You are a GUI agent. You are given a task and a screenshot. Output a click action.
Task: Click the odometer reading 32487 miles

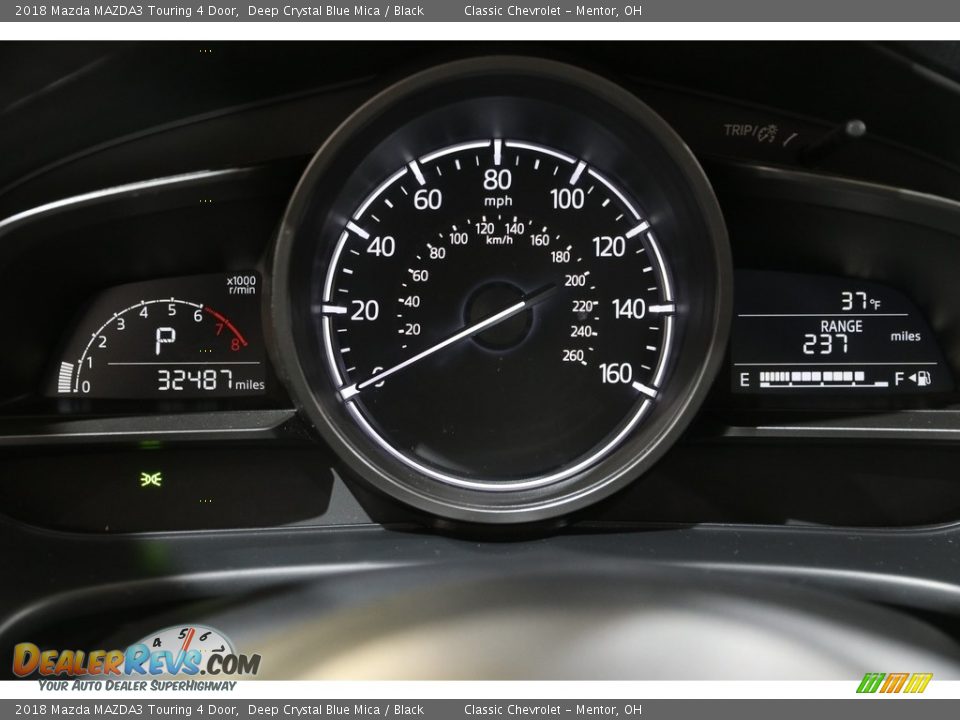click(x=211, y=381)
